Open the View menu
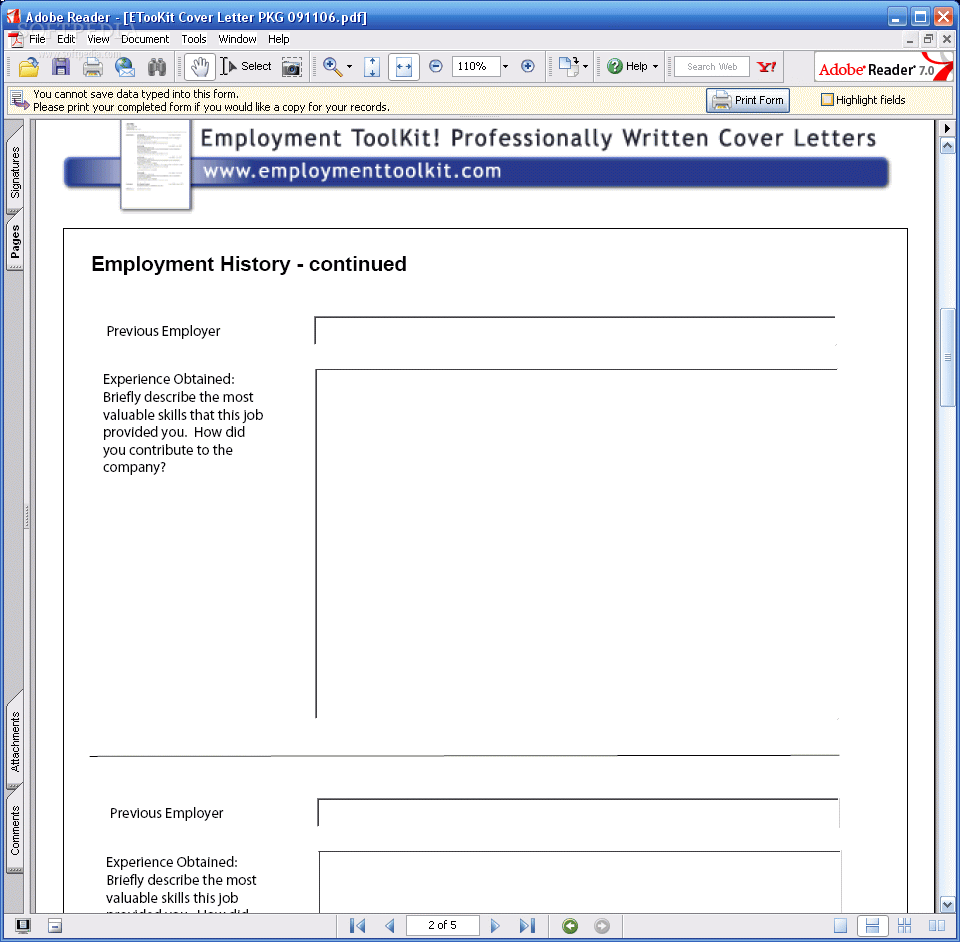This screenshot has height=942, width=960. pos(98,39)
